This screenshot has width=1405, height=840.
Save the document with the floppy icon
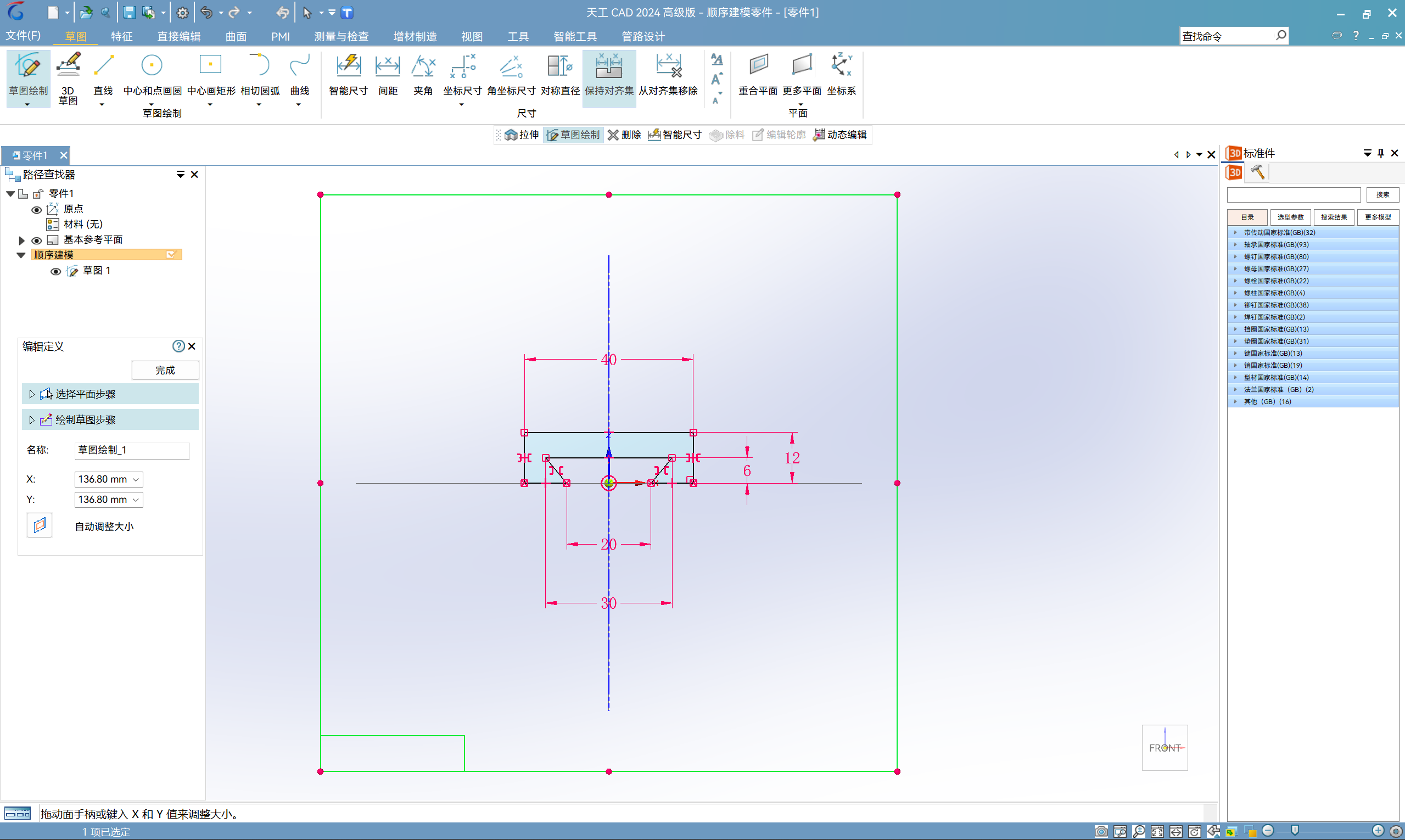click(x=129, y=13)
